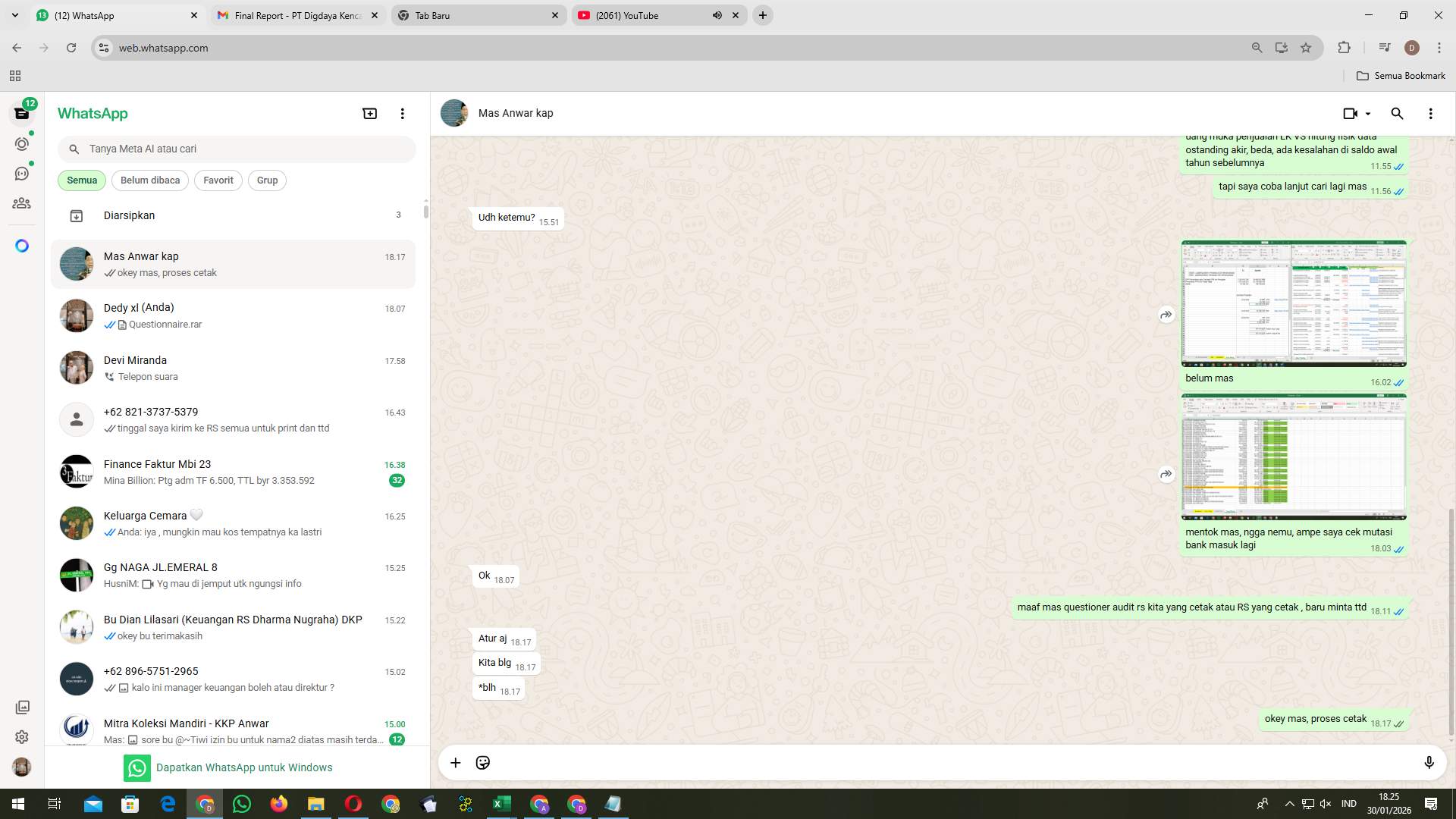Open the Status panel in the sidebar
Screen dimensions: 1456x819
tap(22, 143)
